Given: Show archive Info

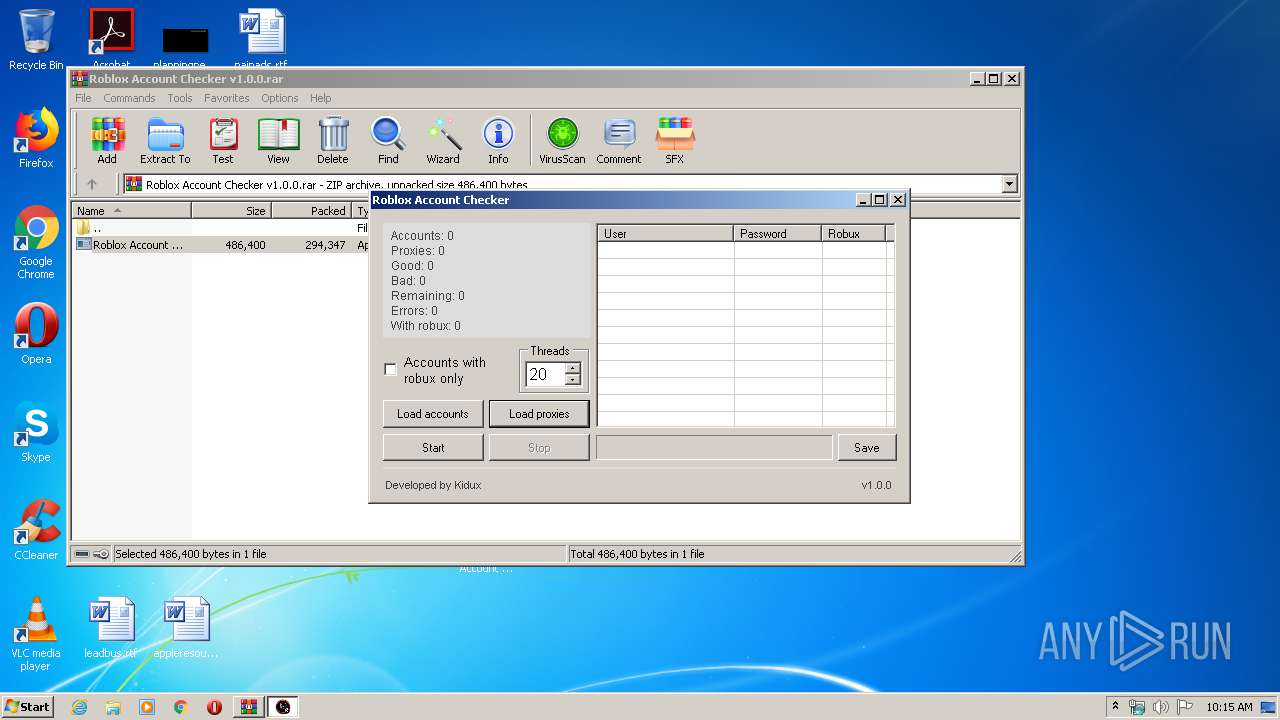Looking at the screenshot, I should coord(498,141).
